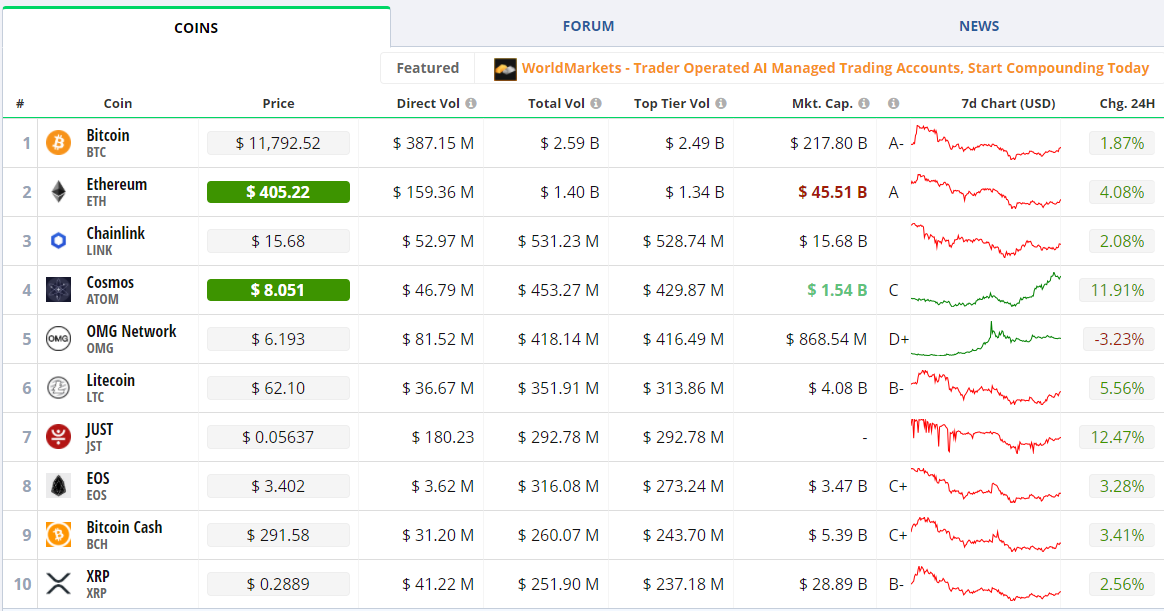The width and height of the screenshot is (1164, 611).
Task: Click the EOS logo icon
Action: 59,486
